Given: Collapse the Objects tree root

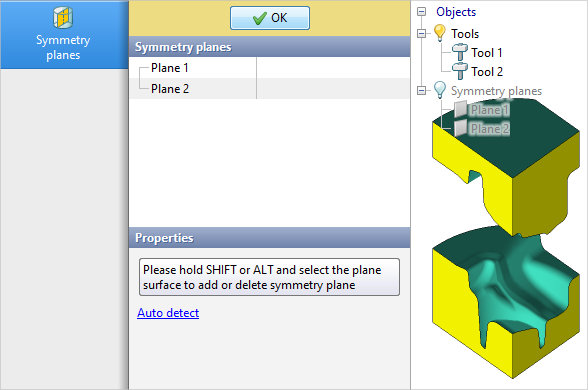Looking at the screenshot, I should (422, 12).
